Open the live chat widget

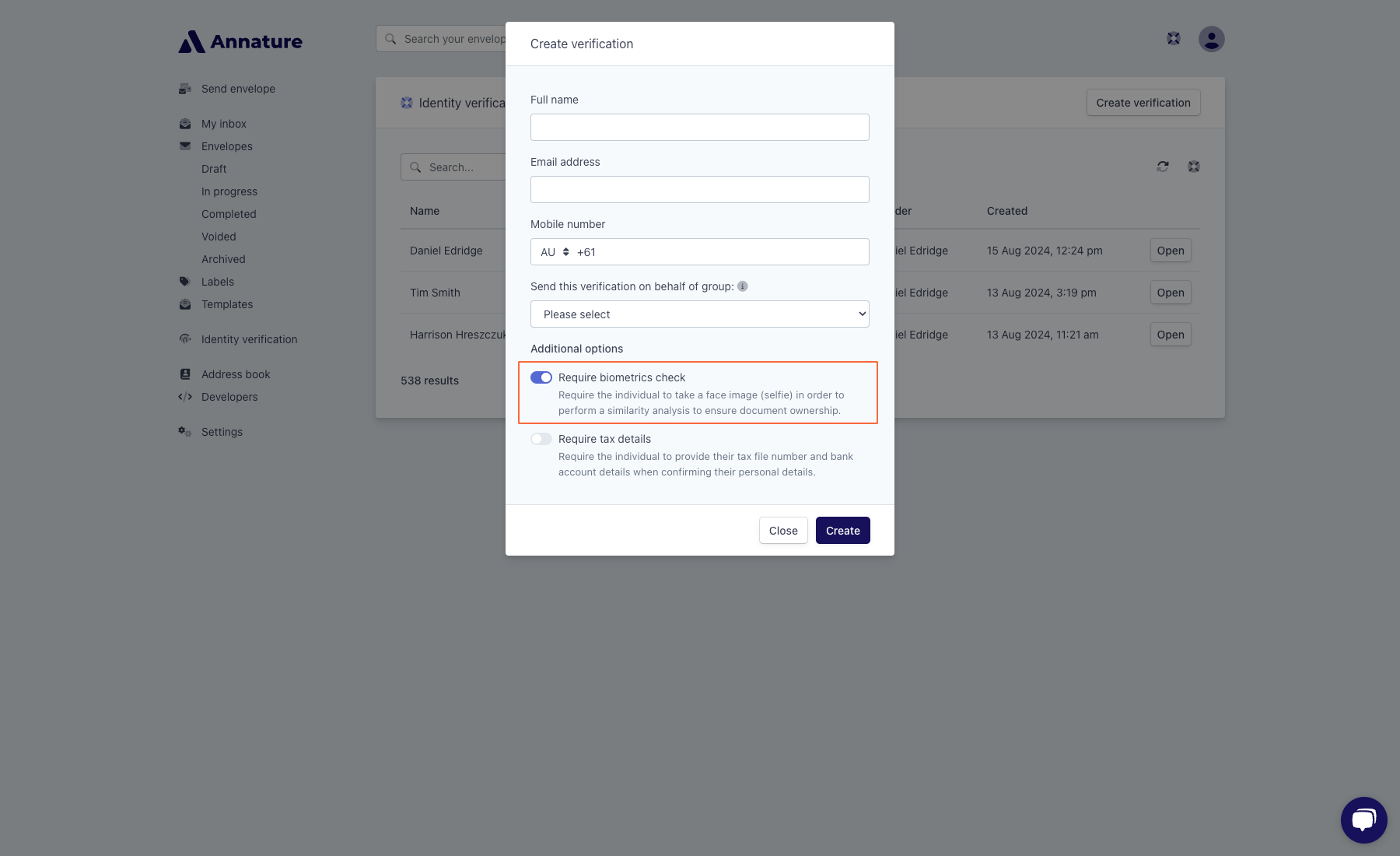[1363, 819]
